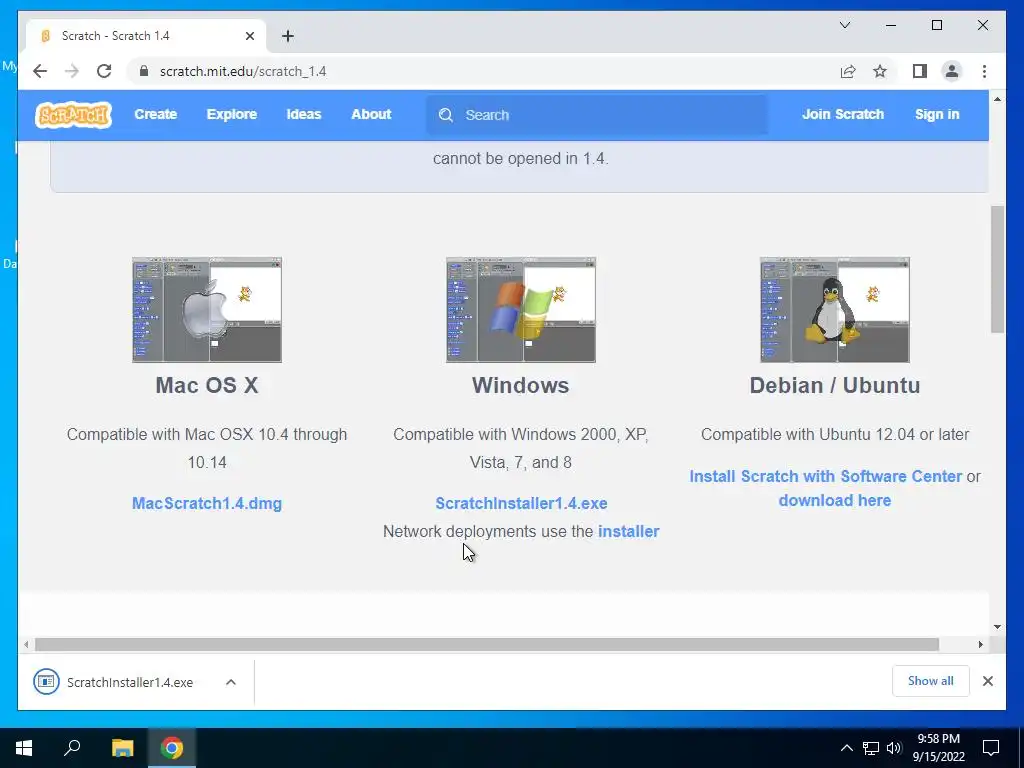The width and height of the screenshot is (1024, 768).
Task: Click the download here link
Action: coord(835,501)
